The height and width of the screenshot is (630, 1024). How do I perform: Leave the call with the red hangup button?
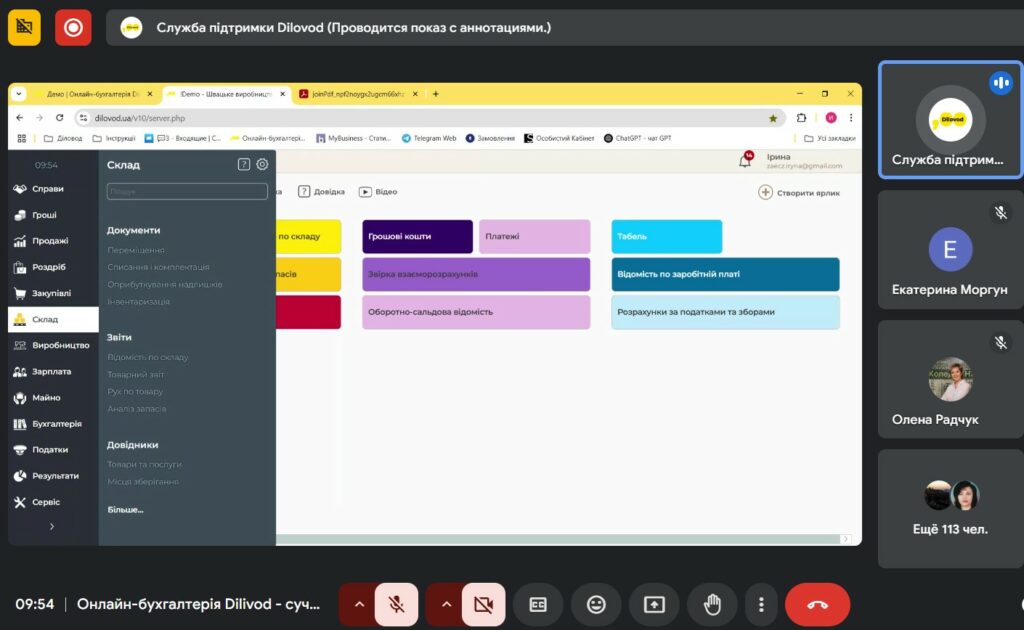pyautogui.click(x=818, y=605)
